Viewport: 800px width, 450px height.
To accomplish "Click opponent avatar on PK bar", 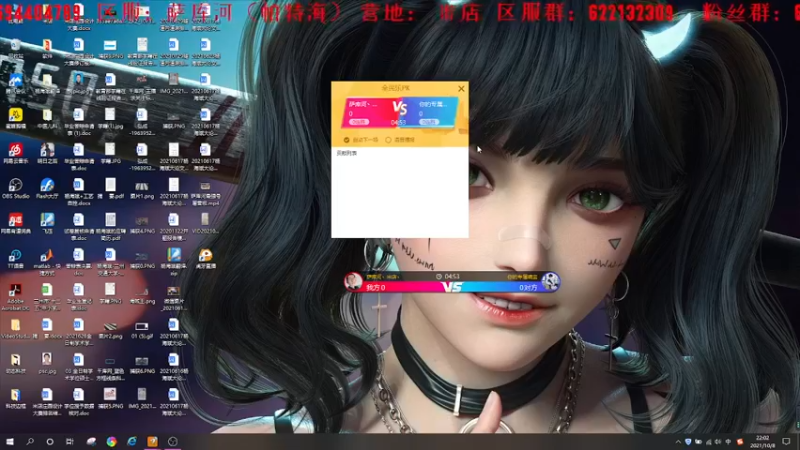I will pyautogui.click(x=551, y=281).
